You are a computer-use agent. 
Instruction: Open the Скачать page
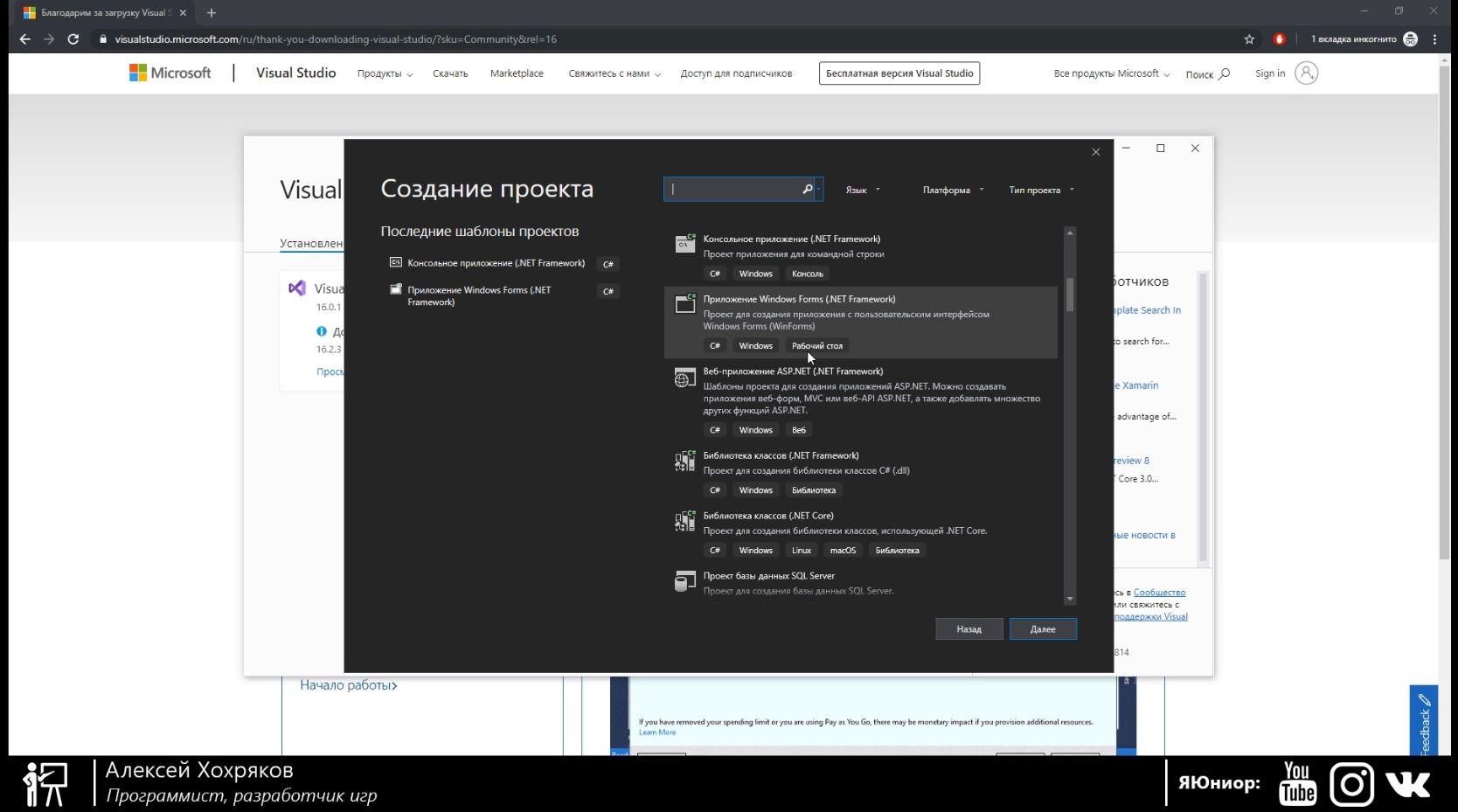point(450,73)
